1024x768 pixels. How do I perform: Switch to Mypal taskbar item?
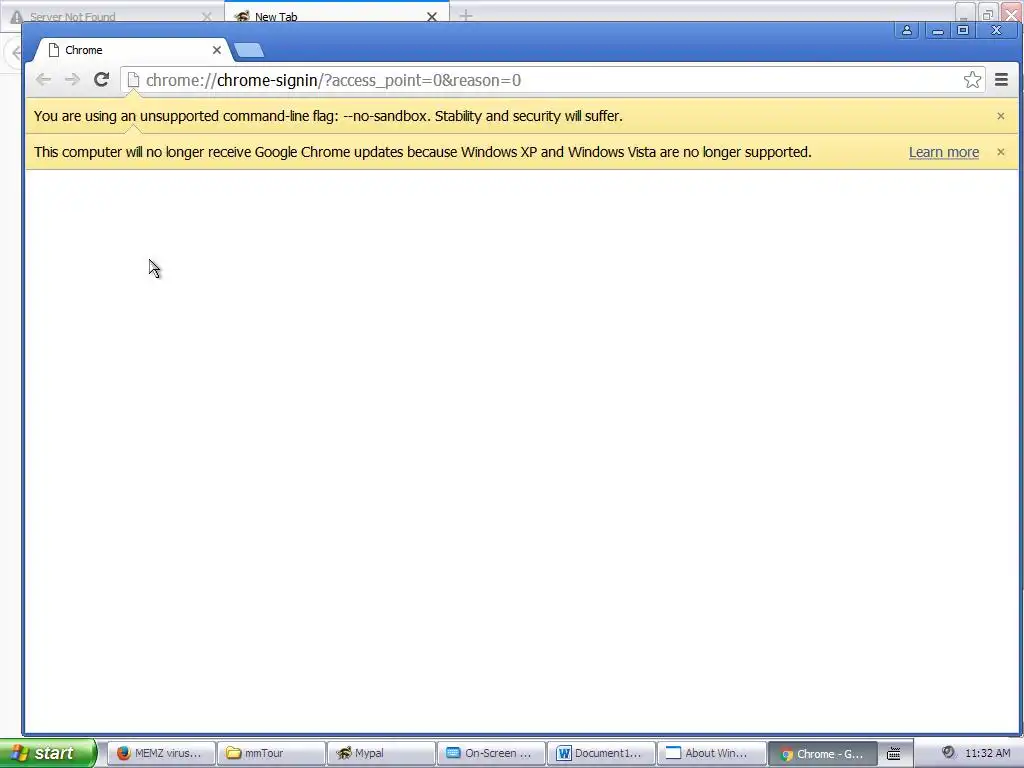click(381, 753)
